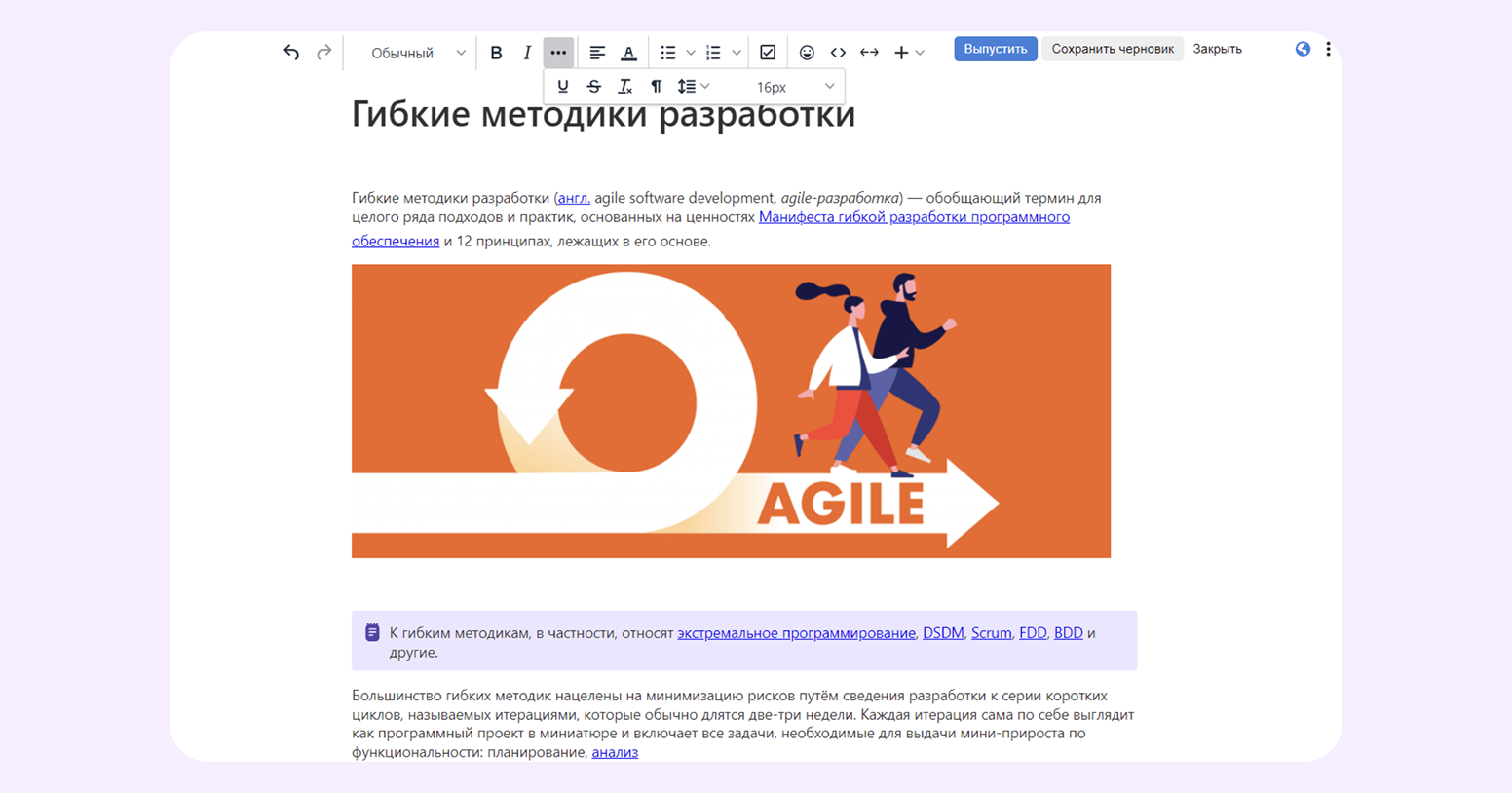This screenshot has height=793, width=1512.
Task: Select the underline formatting icon
Action: click(563, 86)
